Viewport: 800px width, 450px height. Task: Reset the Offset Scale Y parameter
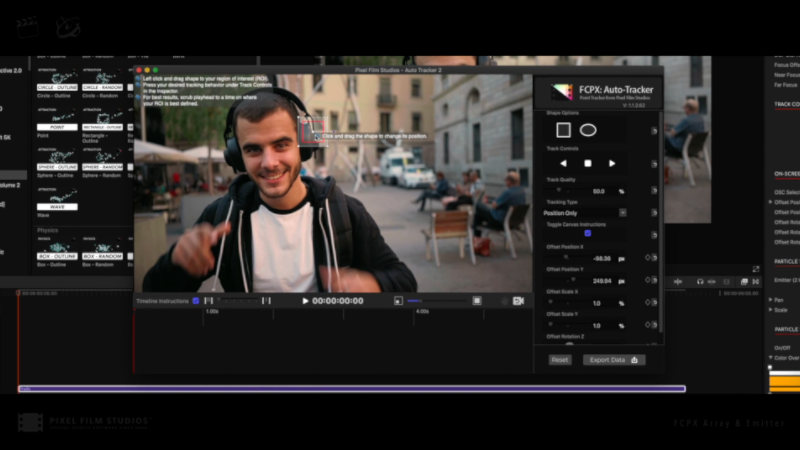click(x=655, y=324)
